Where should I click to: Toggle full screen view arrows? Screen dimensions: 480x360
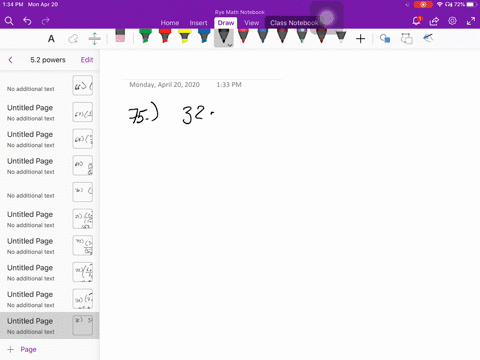[471, 21]
